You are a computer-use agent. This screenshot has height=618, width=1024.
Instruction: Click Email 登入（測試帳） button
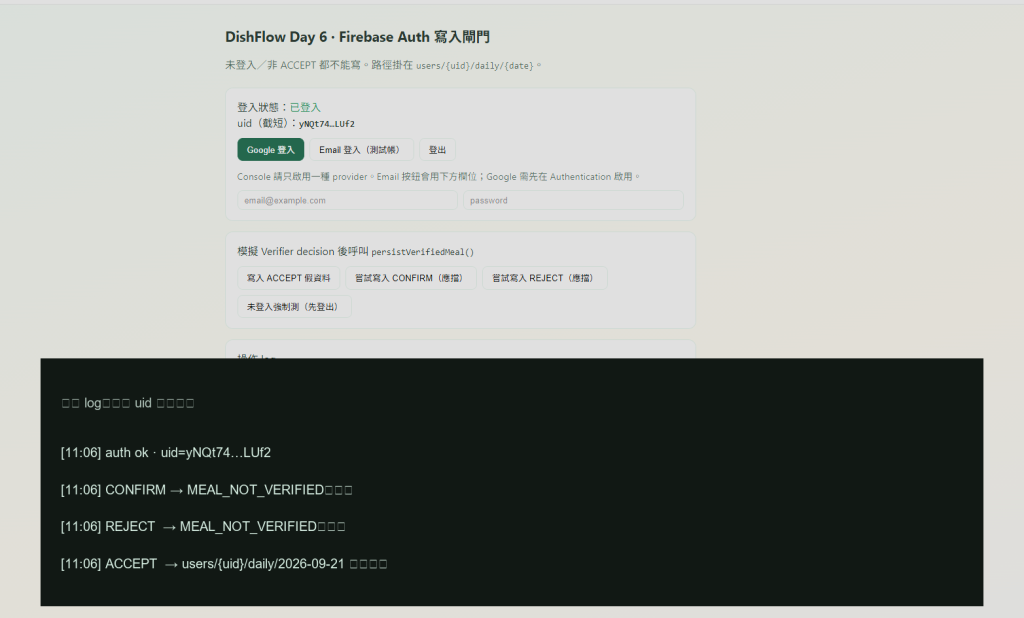[361, 150]
